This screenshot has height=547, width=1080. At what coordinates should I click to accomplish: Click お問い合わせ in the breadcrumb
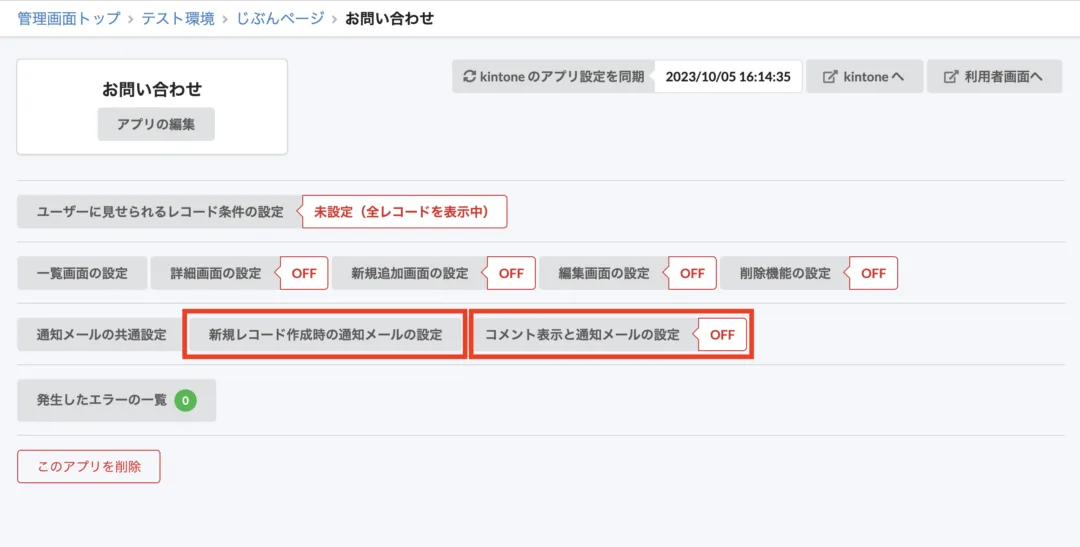tap(389, 19)
